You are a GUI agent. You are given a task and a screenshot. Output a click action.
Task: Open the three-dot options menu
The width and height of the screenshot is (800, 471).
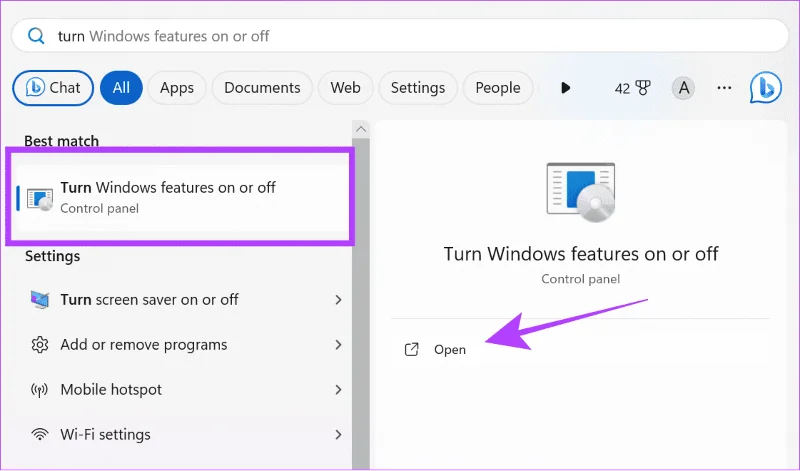[x=724, y=88]
